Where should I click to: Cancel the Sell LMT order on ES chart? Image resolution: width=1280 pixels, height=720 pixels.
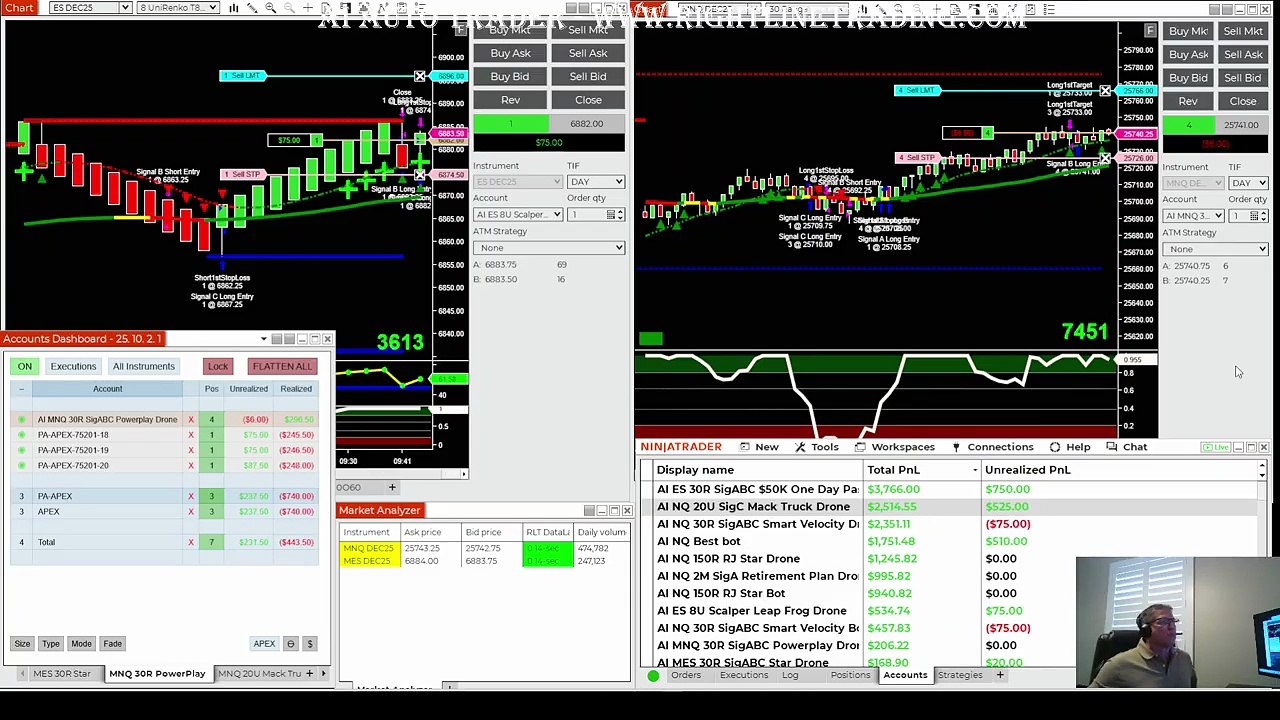[420, 76]
